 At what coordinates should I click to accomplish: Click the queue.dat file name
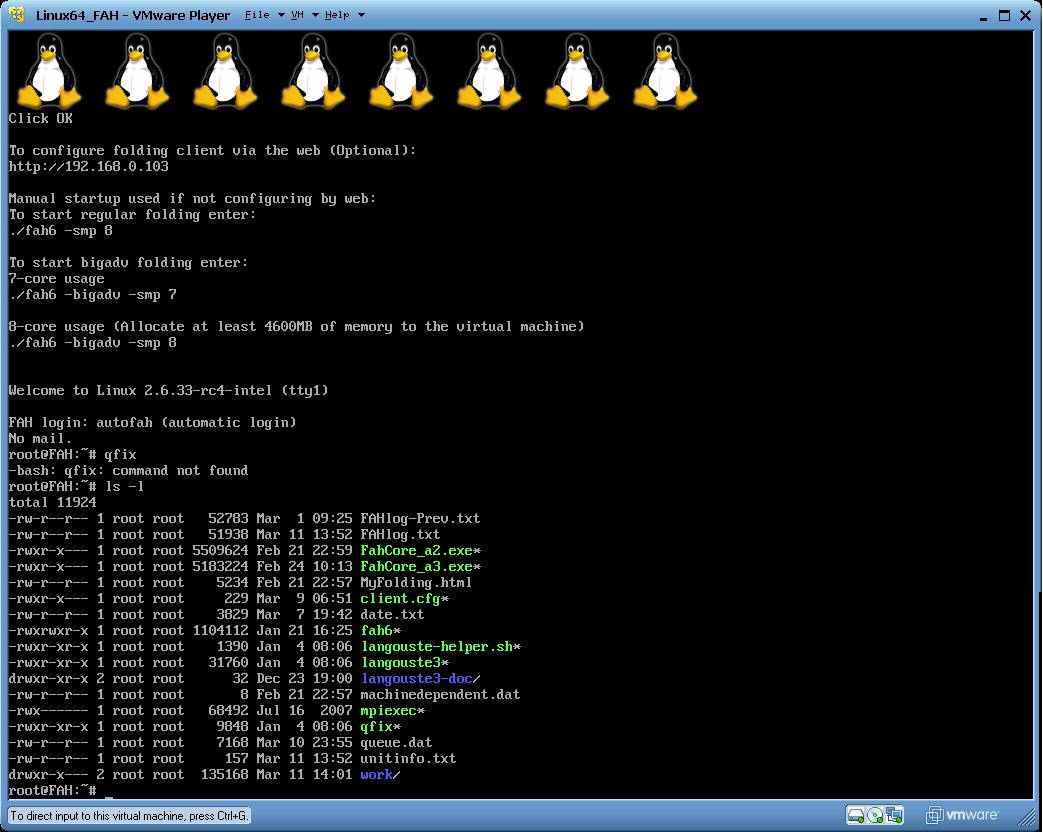(x=396, y=742)
